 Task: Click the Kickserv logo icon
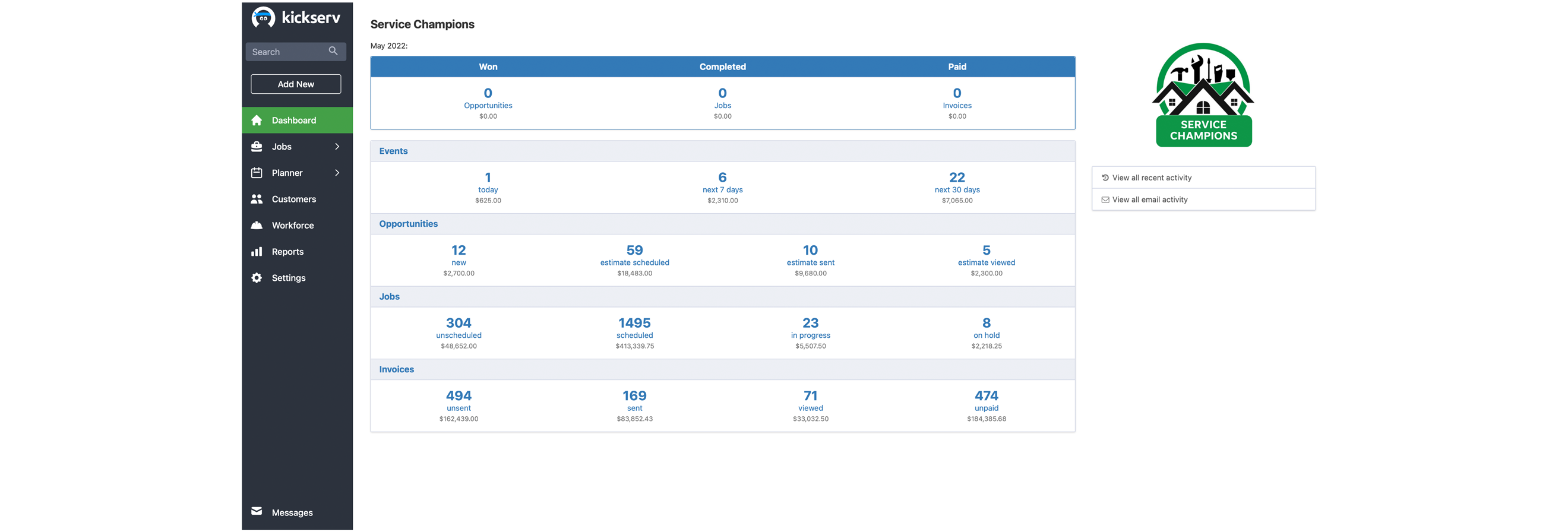click(x=263, y=18)
